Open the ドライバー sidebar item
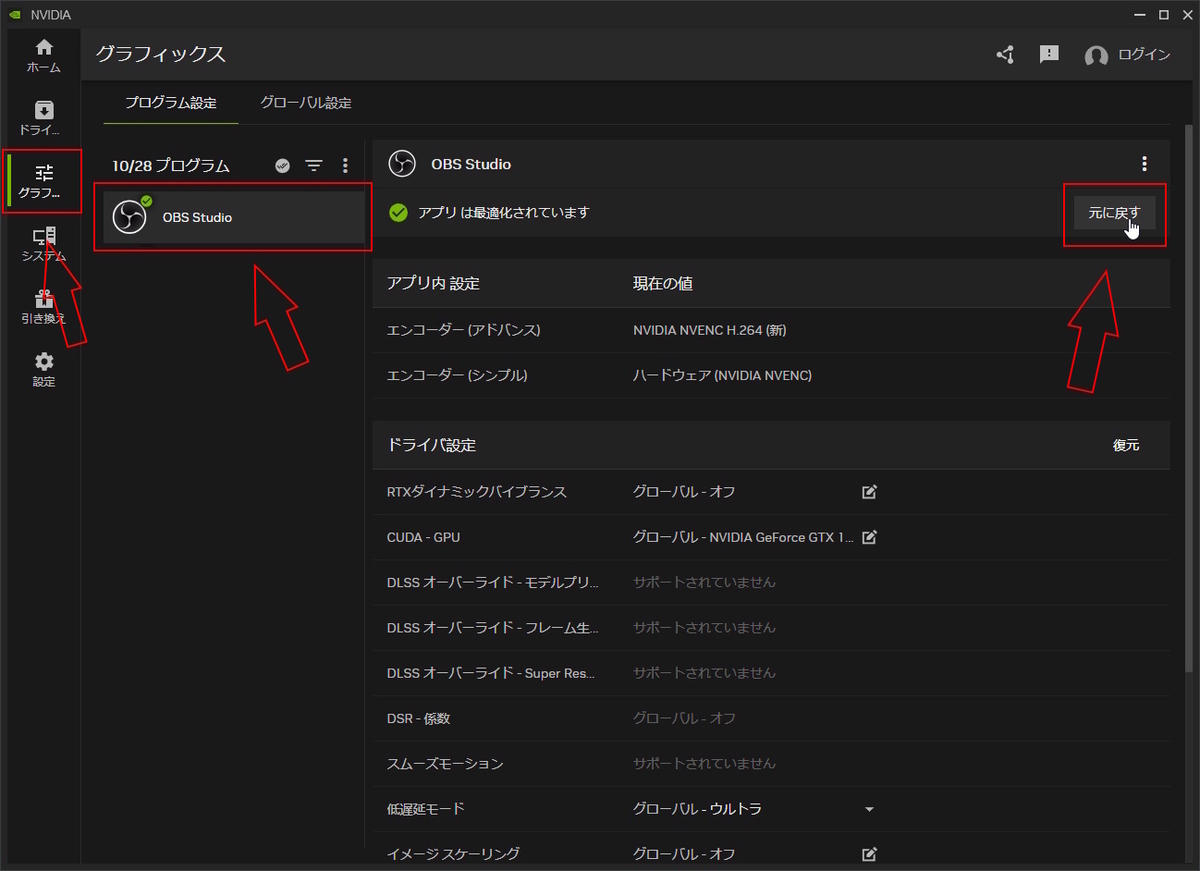1200x871 pixels. tap(44, 118)
